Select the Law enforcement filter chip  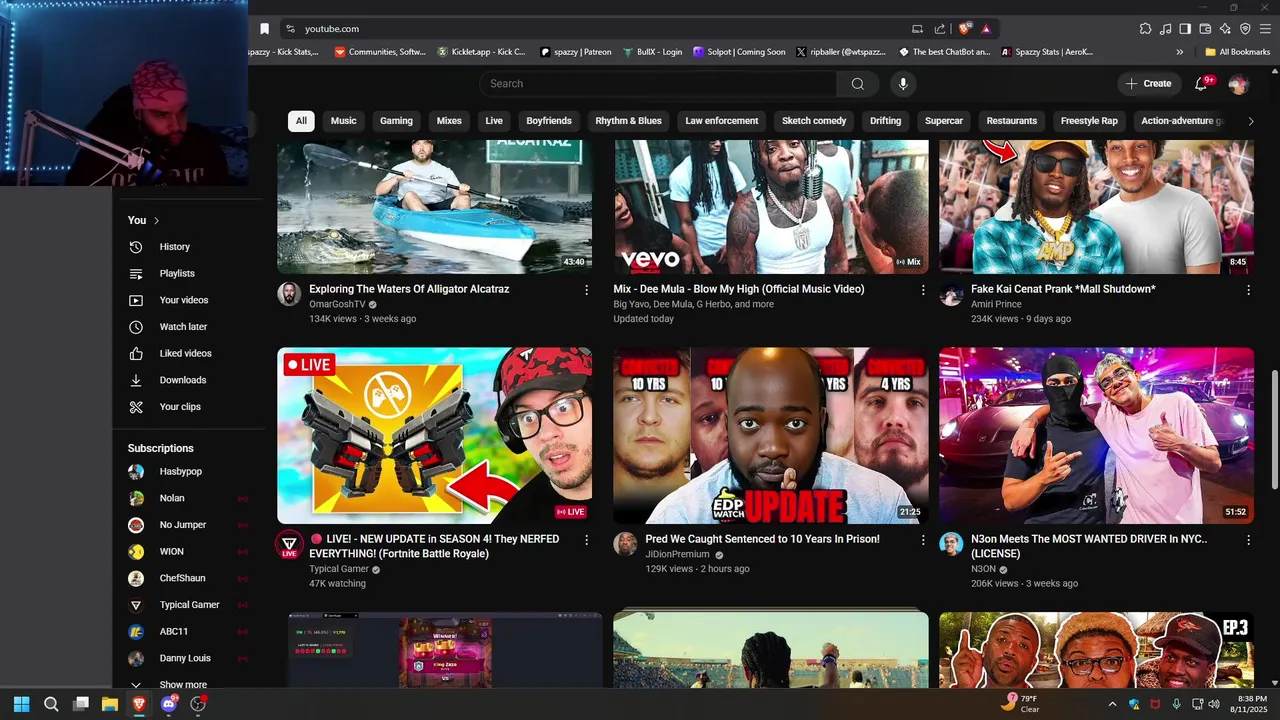click(722, 121)
